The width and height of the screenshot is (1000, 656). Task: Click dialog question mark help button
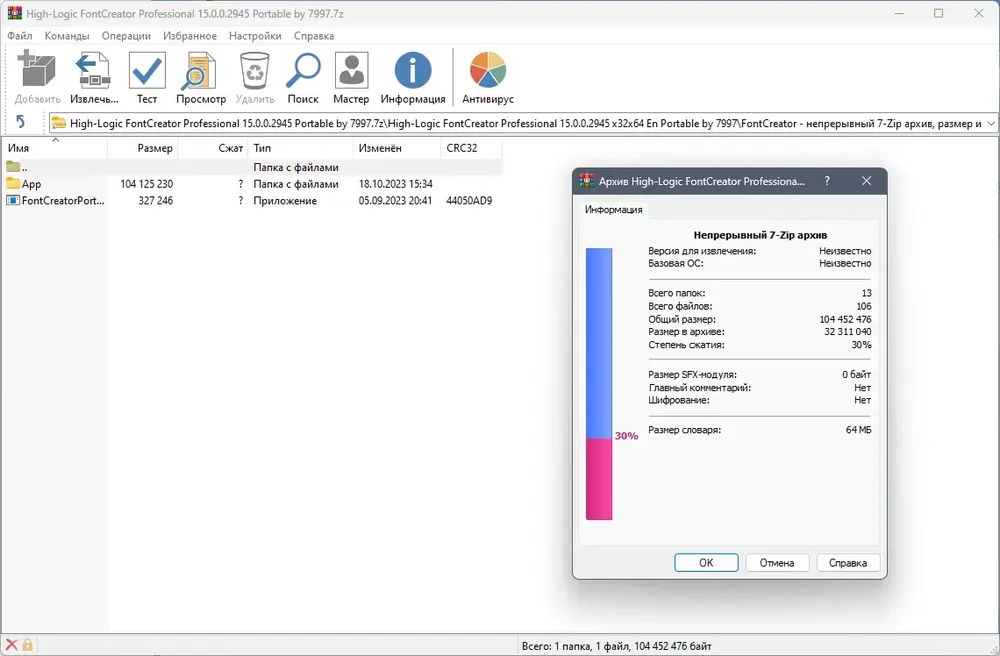[827, 181]
